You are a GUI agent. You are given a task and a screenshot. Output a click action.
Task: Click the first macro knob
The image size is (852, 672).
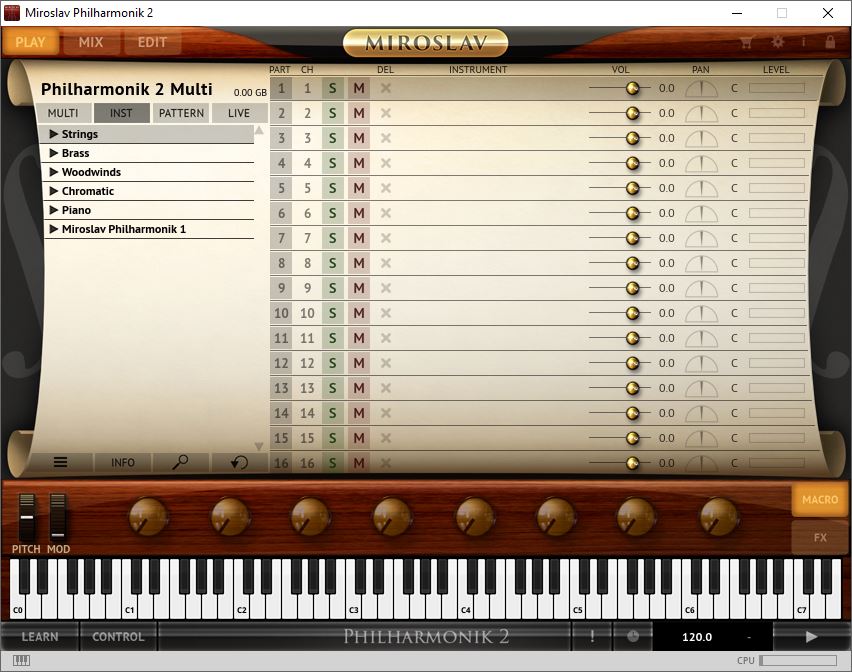coord(148,517)
